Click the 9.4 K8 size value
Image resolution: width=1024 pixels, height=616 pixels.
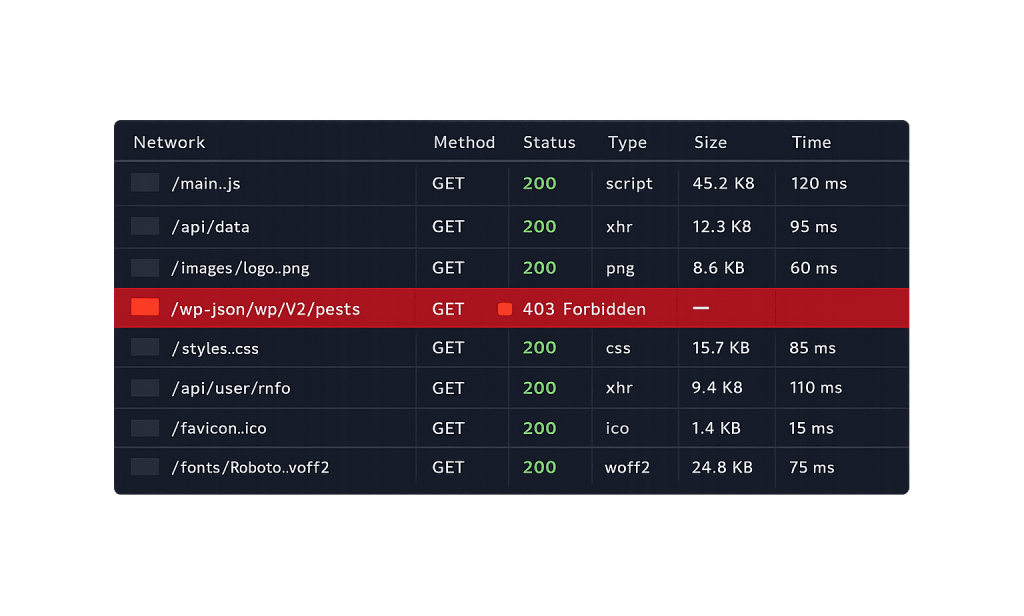(717, 388)
